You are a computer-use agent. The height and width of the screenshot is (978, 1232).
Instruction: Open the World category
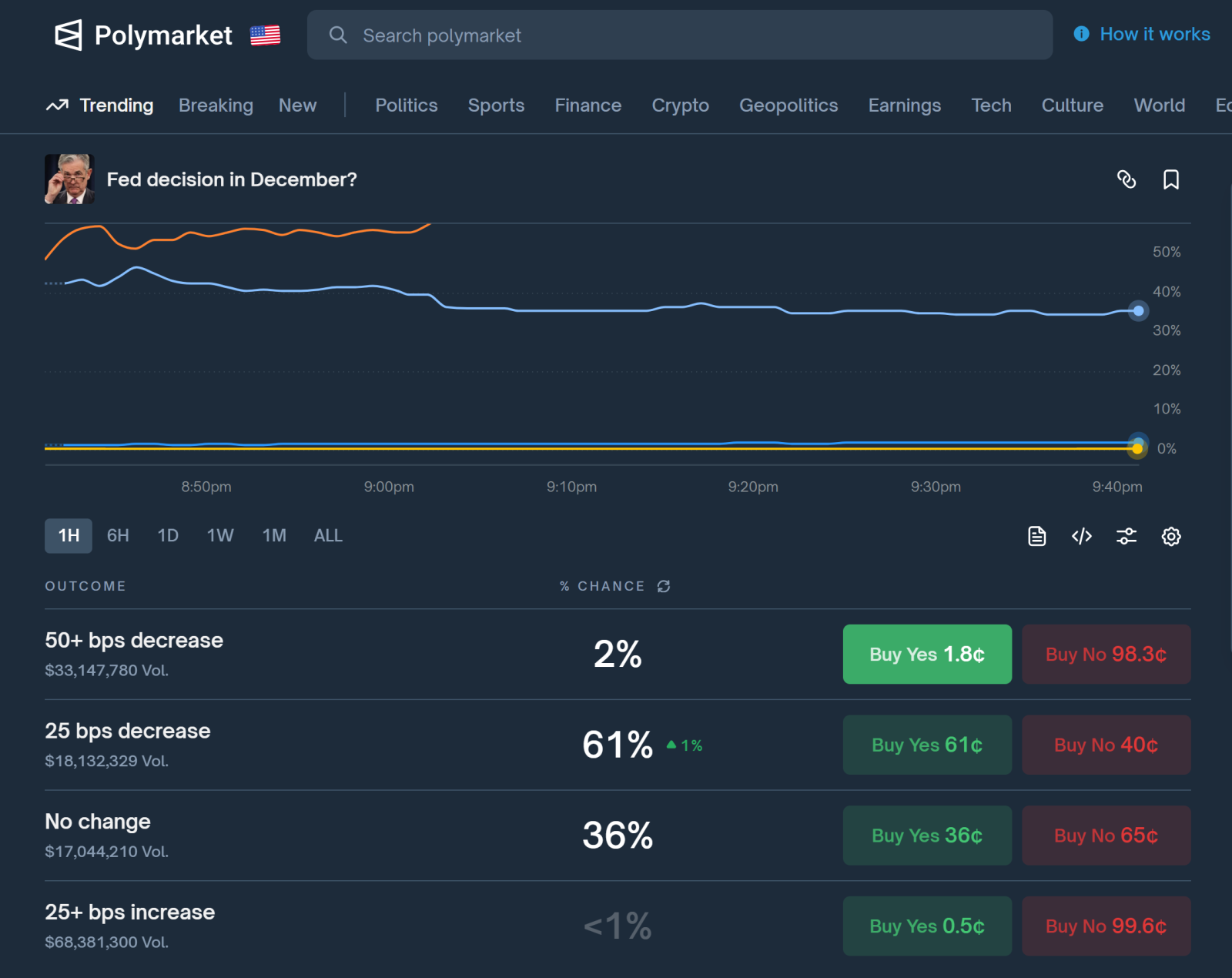(1159, 106)
